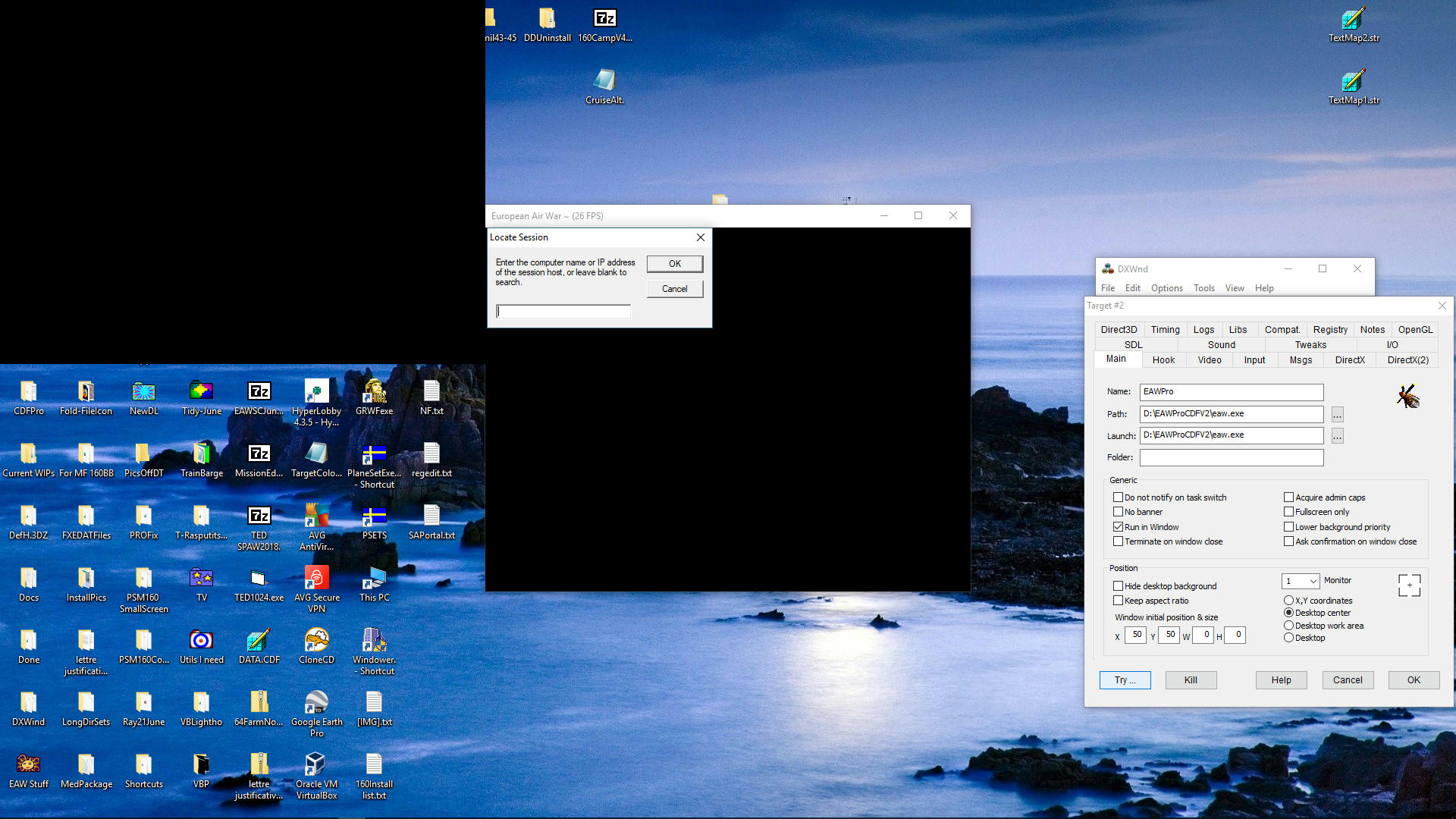Open the Utils I need icon
This screenshot has width=1456, height=819.
pos(201,646)
